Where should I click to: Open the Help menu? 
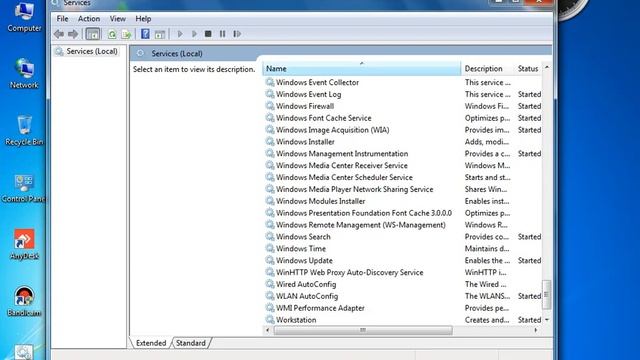pos(143,19)
